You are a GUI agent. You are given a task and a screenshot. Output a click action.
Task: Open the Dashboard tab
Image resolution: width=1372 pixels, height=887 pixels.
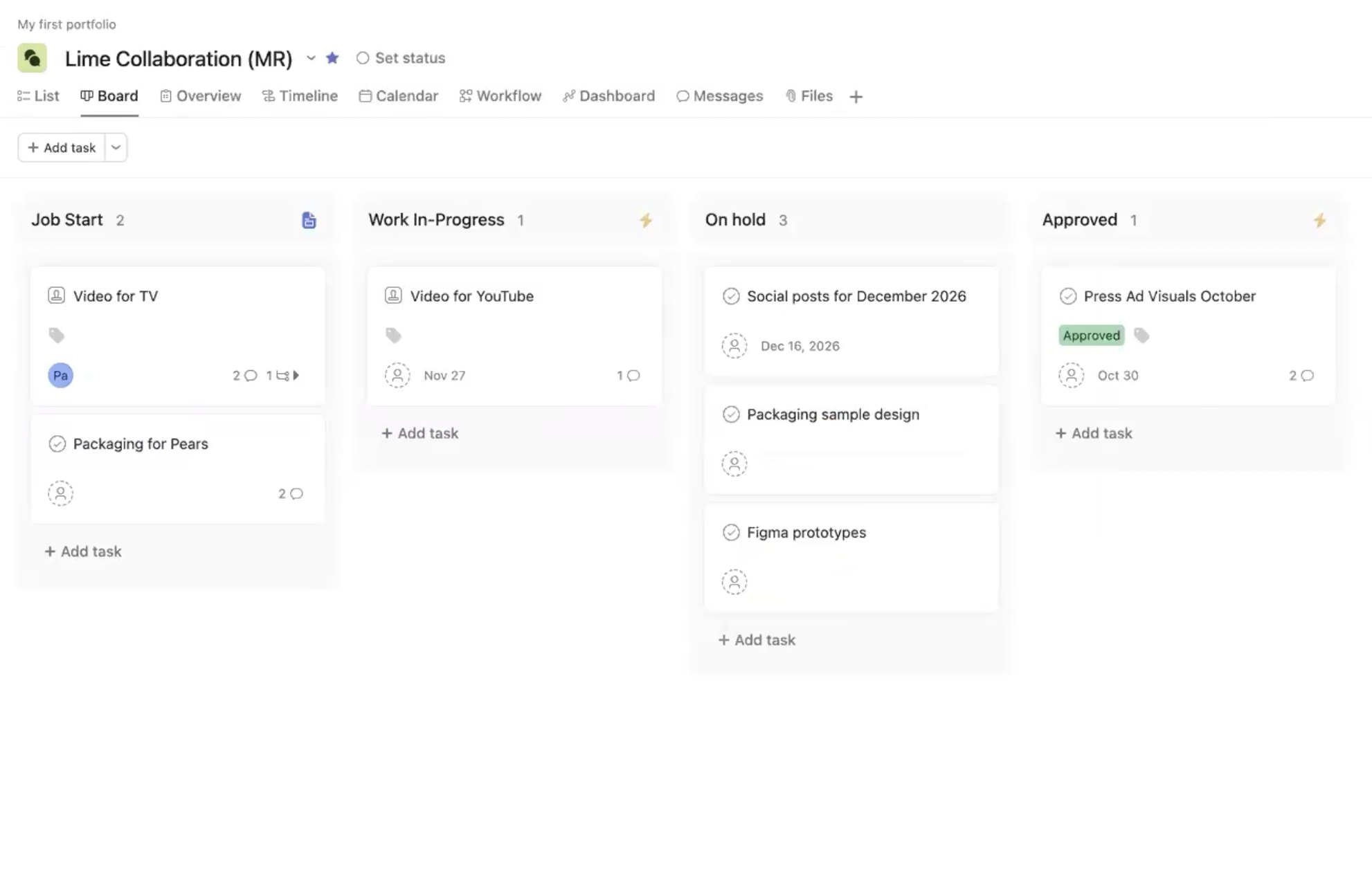(608, 96)
